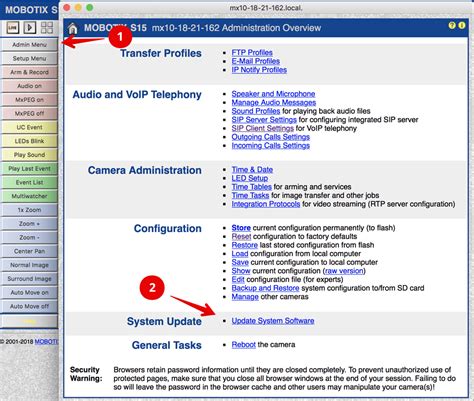
Task: Click the Transfer Profiles section heading
Action: point(161,53)
